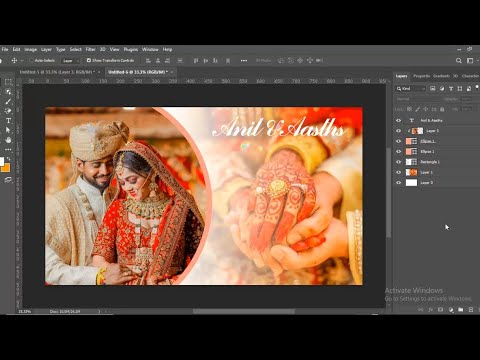Select the Eraser tool in toolbar
480x360 pixels.
8,111
